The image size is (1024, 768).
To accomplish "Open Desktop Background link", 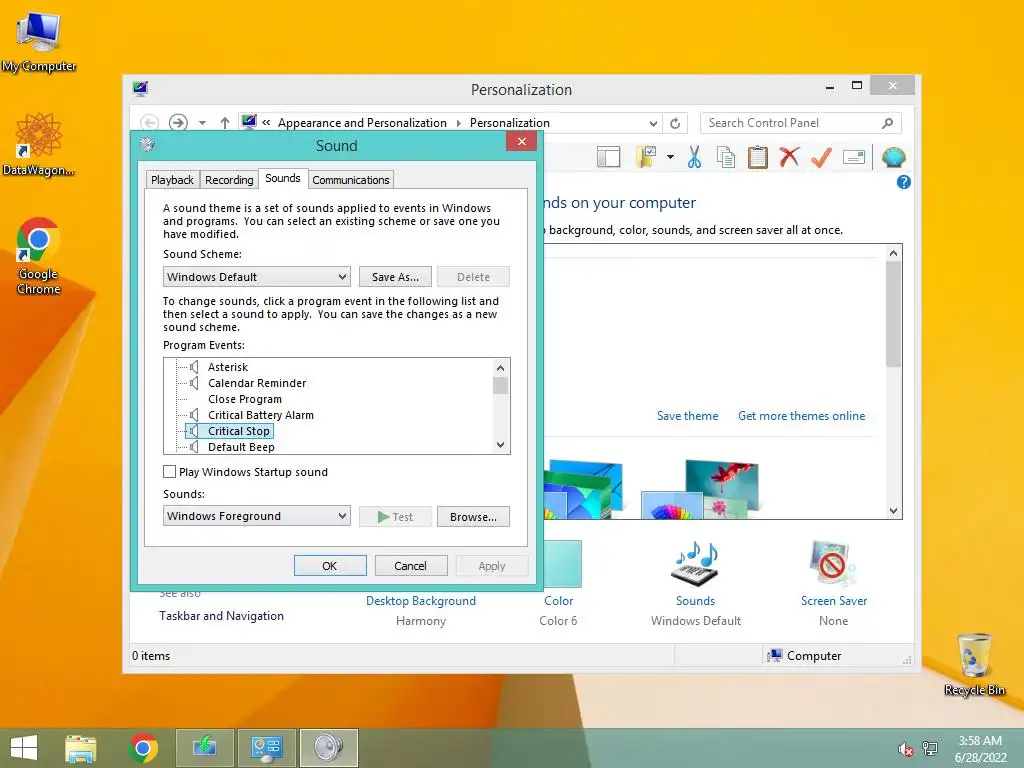I will coord(421,601).
